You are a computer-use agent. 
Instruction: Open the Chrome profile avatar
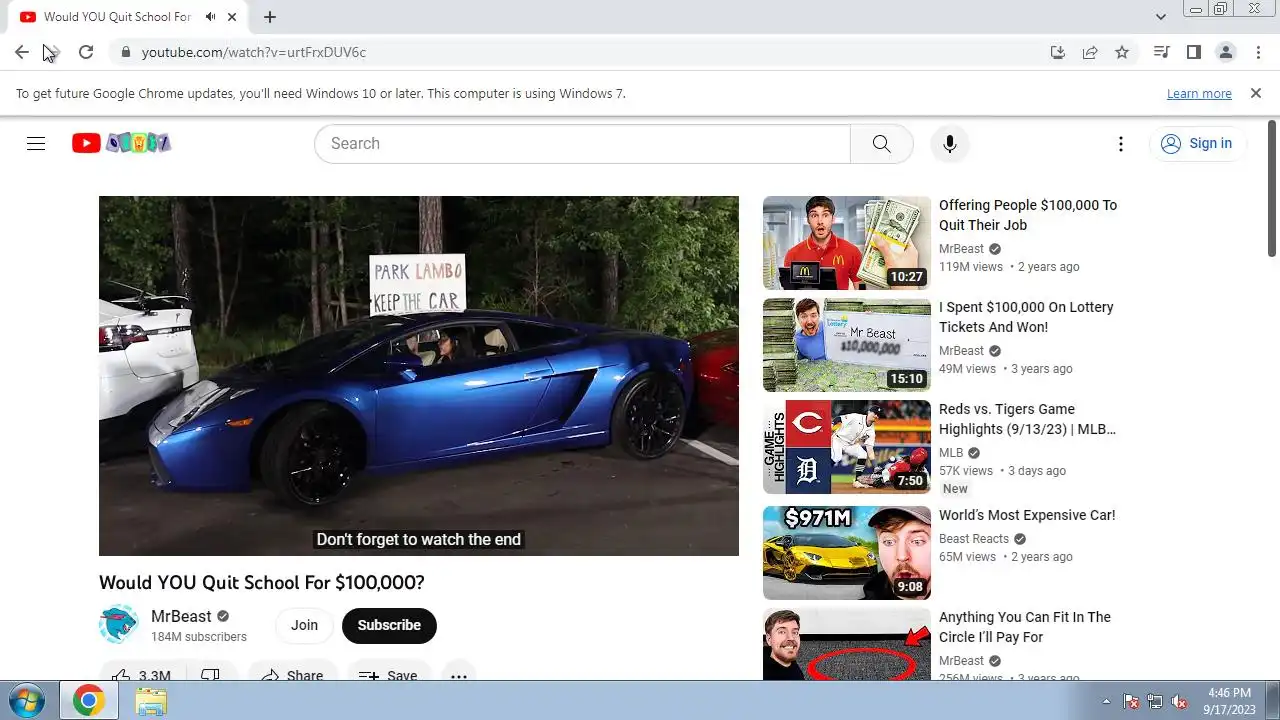click(1225, 52)
